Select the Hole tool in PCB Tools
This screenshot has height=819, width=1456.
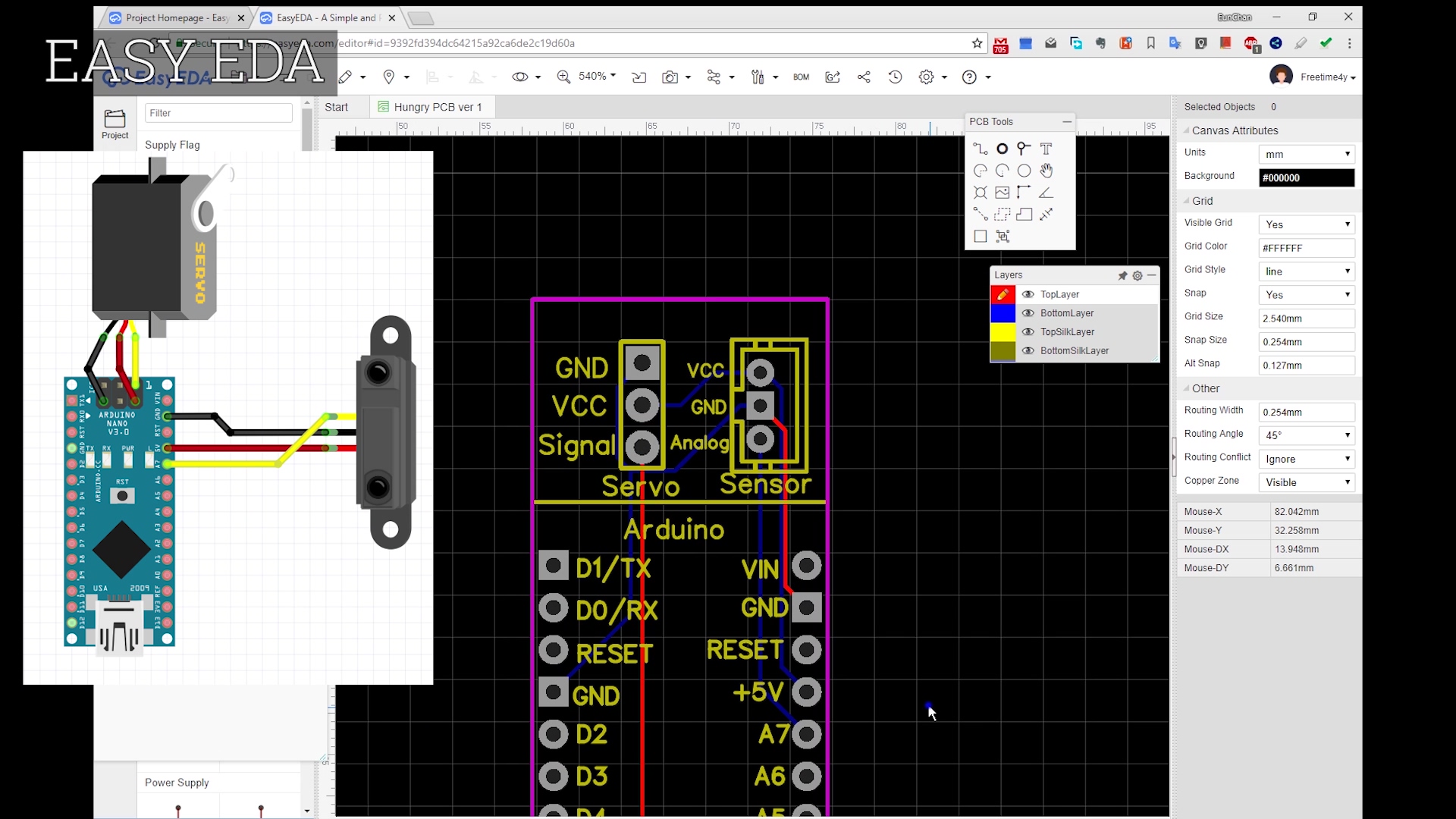(x=980, y=193)
